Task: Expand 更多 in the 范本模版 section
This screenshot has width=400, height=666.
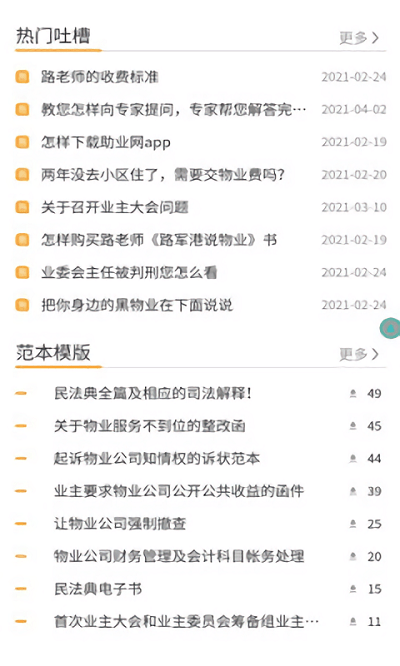Action: (359, 354)
